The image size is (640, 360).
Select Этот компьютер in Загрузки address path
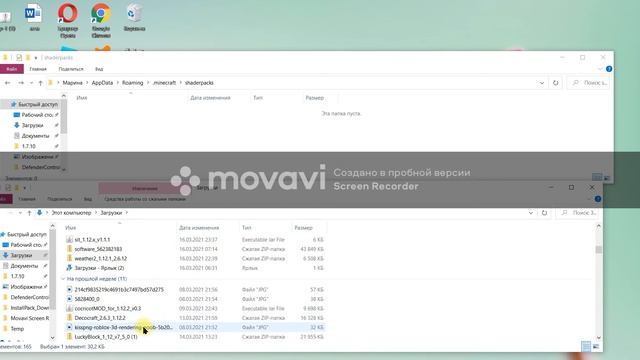[71, 213]
